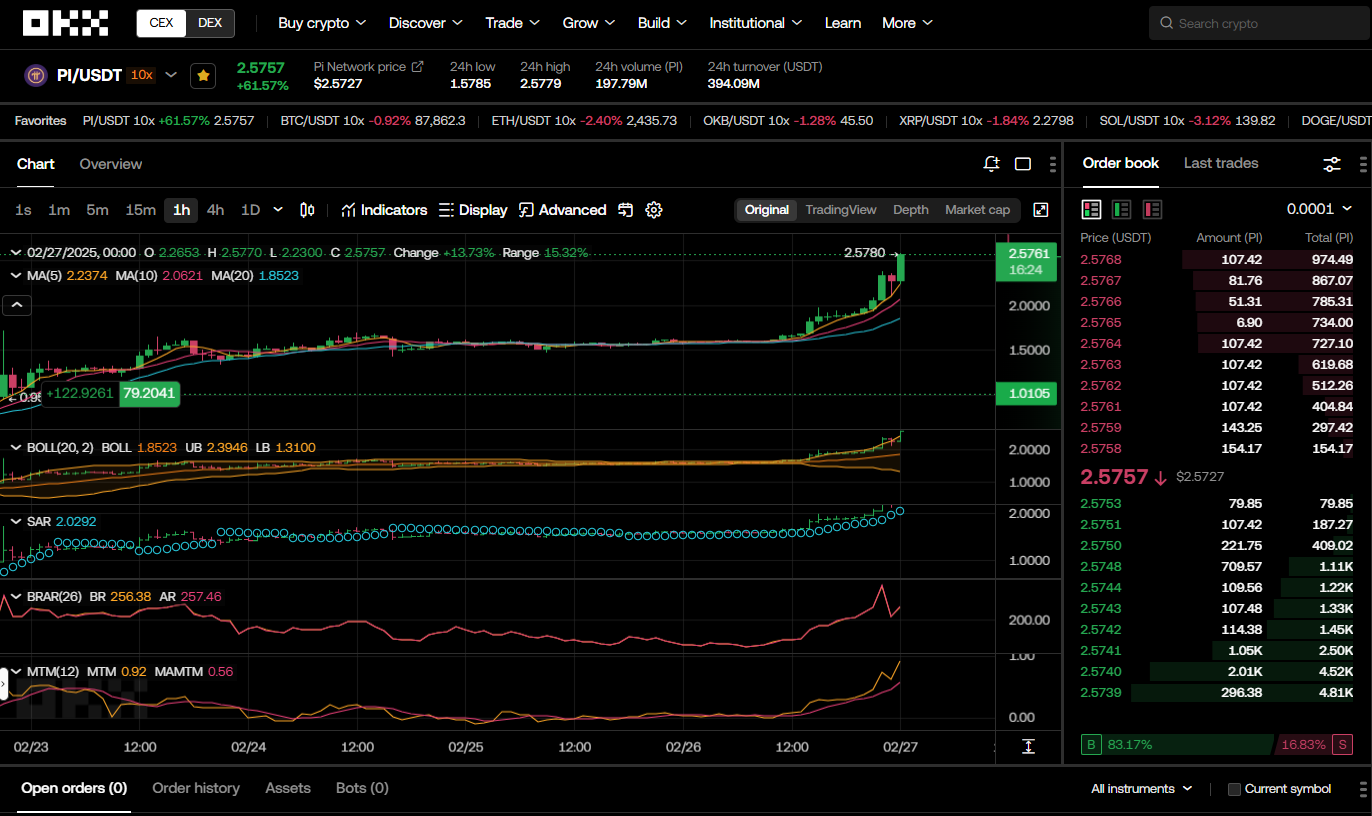Image resolution: width=1372 pixels, height=816 pixels.
Task: Open the Learn page
Action: [x=843, y=23]
